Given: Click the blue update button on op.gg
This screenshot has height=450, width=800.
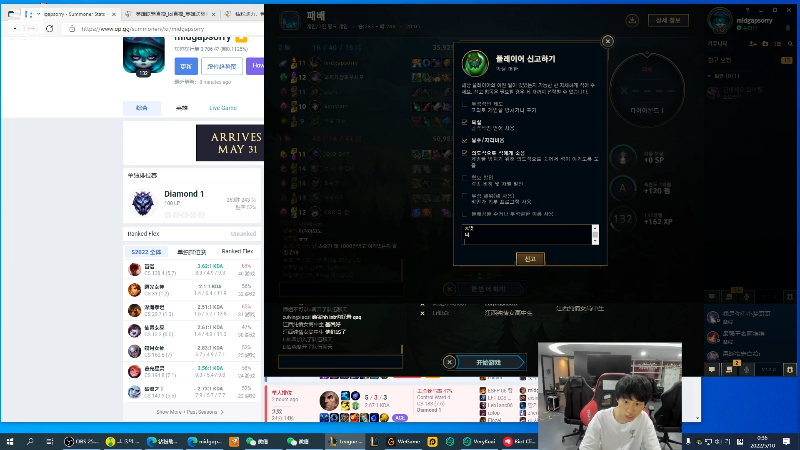Looking at the screenshot, I should click(186, 66).
